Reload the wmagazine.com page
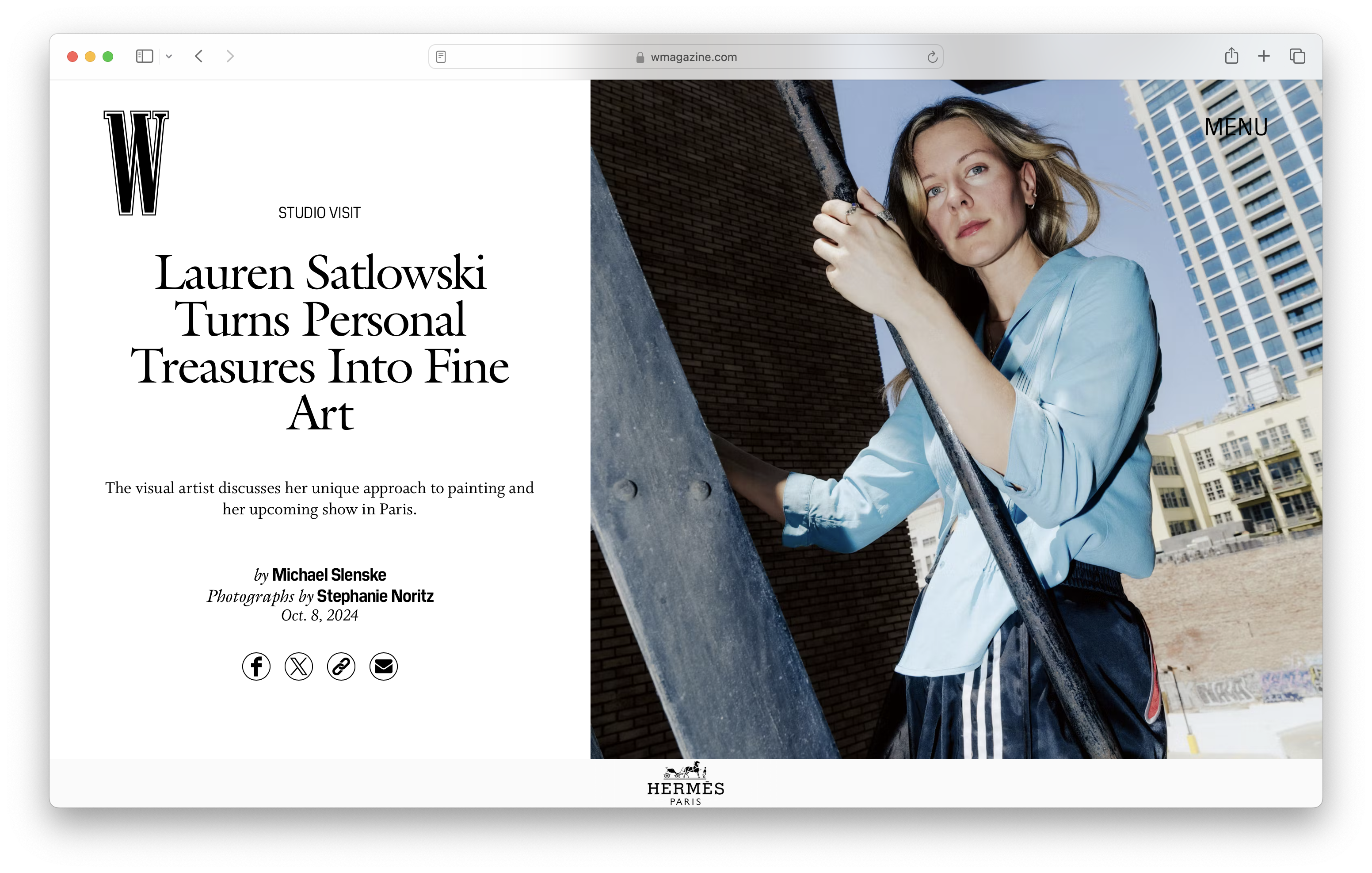 click(932, 57)
